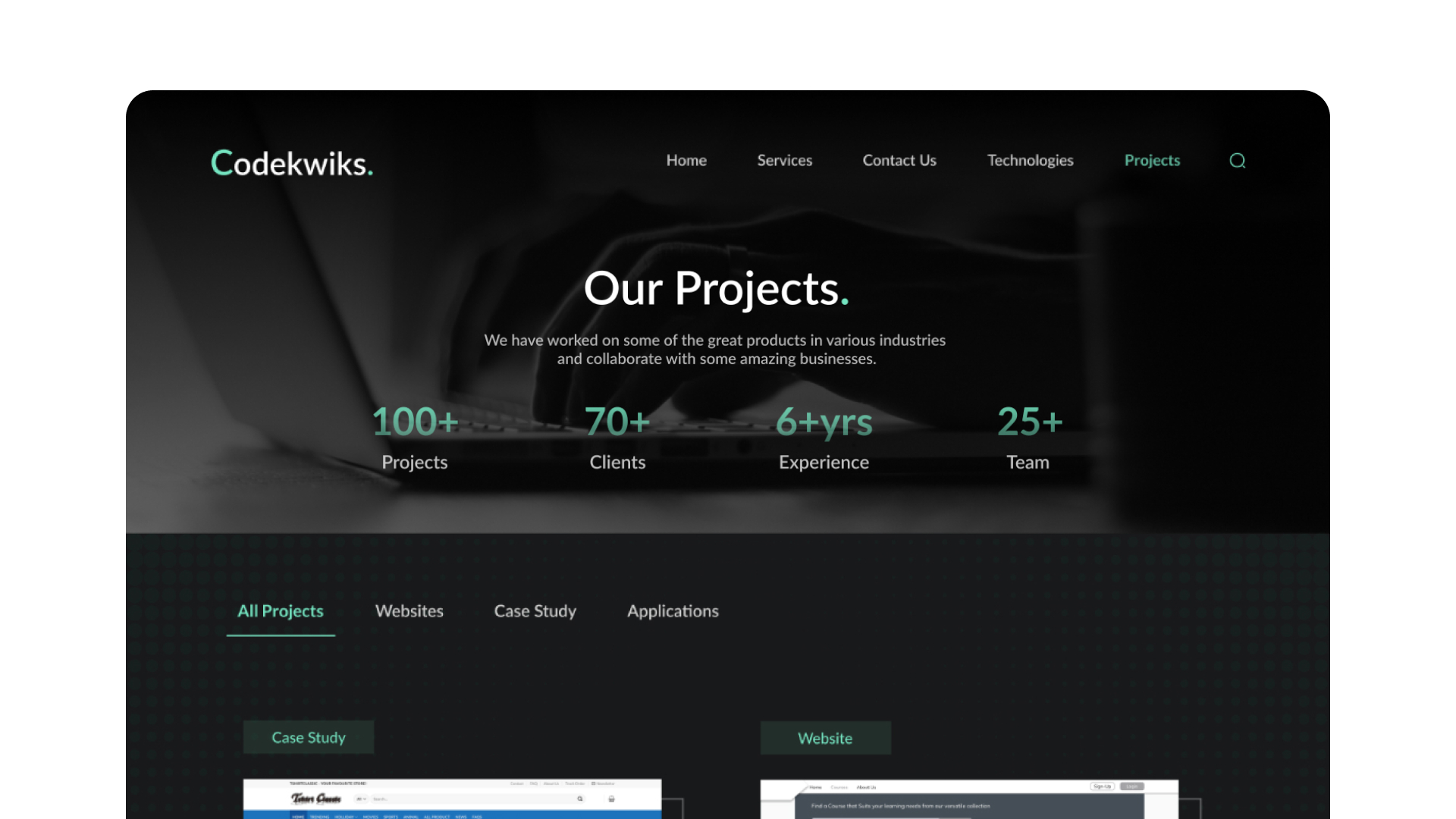Click the 70+ Clients statistic
1456x819 pixels.
(617, 438)
